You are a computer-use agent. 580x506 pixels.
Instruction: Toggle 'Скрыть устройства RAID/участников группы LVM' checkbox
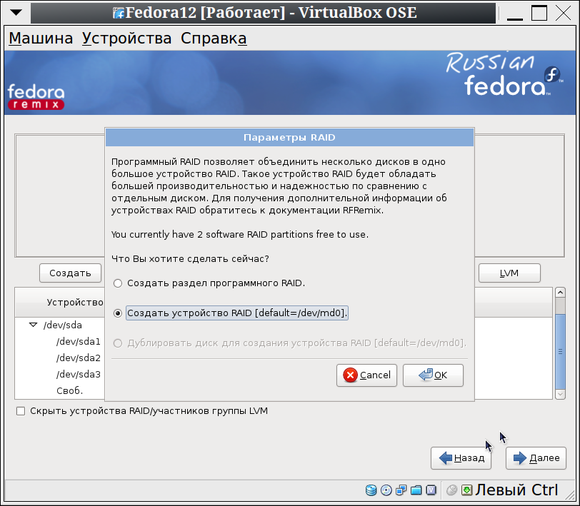pos(21,411)
